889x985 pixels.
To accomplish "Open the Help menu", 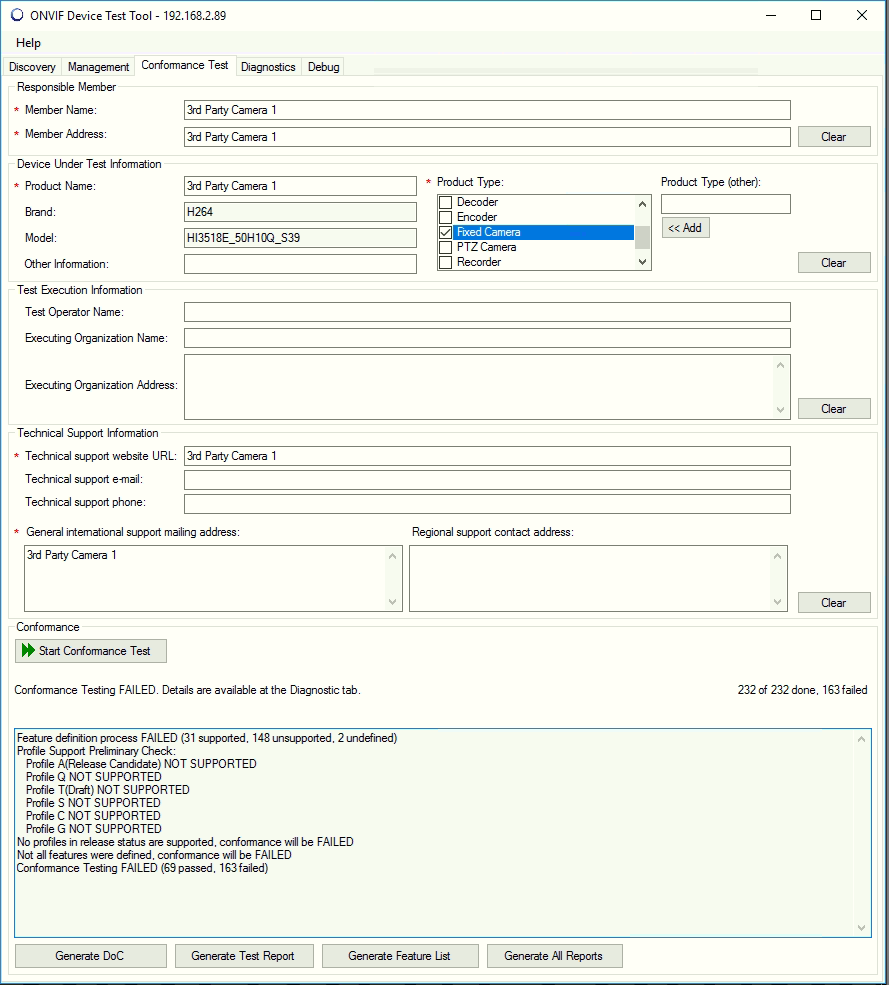I will click(29, 43).
